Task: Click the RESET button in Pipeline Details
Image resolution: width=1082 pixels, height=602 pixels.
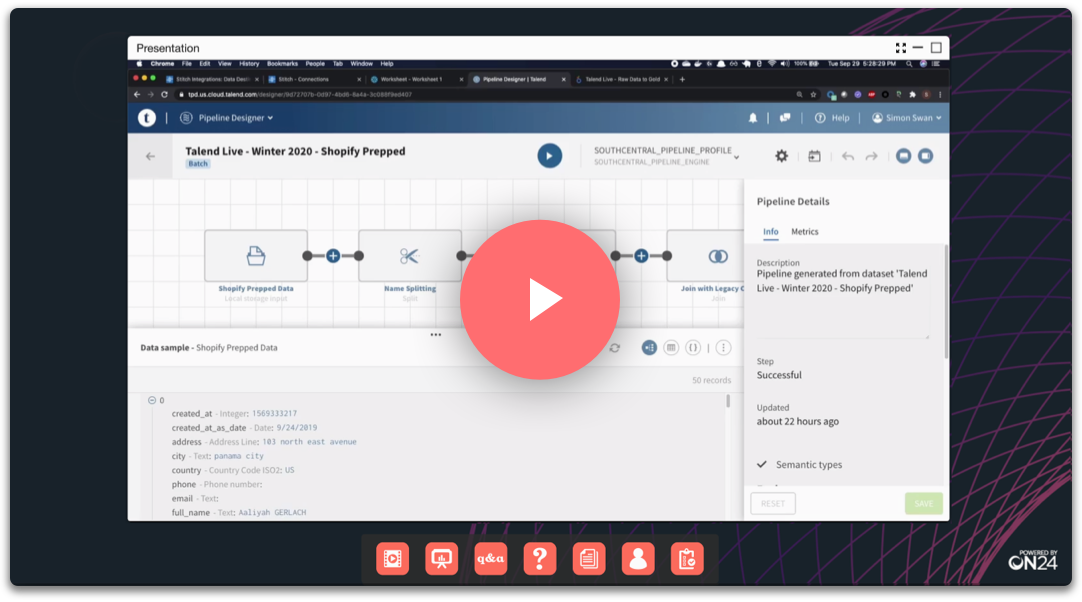Action: (x=773, y=503)
